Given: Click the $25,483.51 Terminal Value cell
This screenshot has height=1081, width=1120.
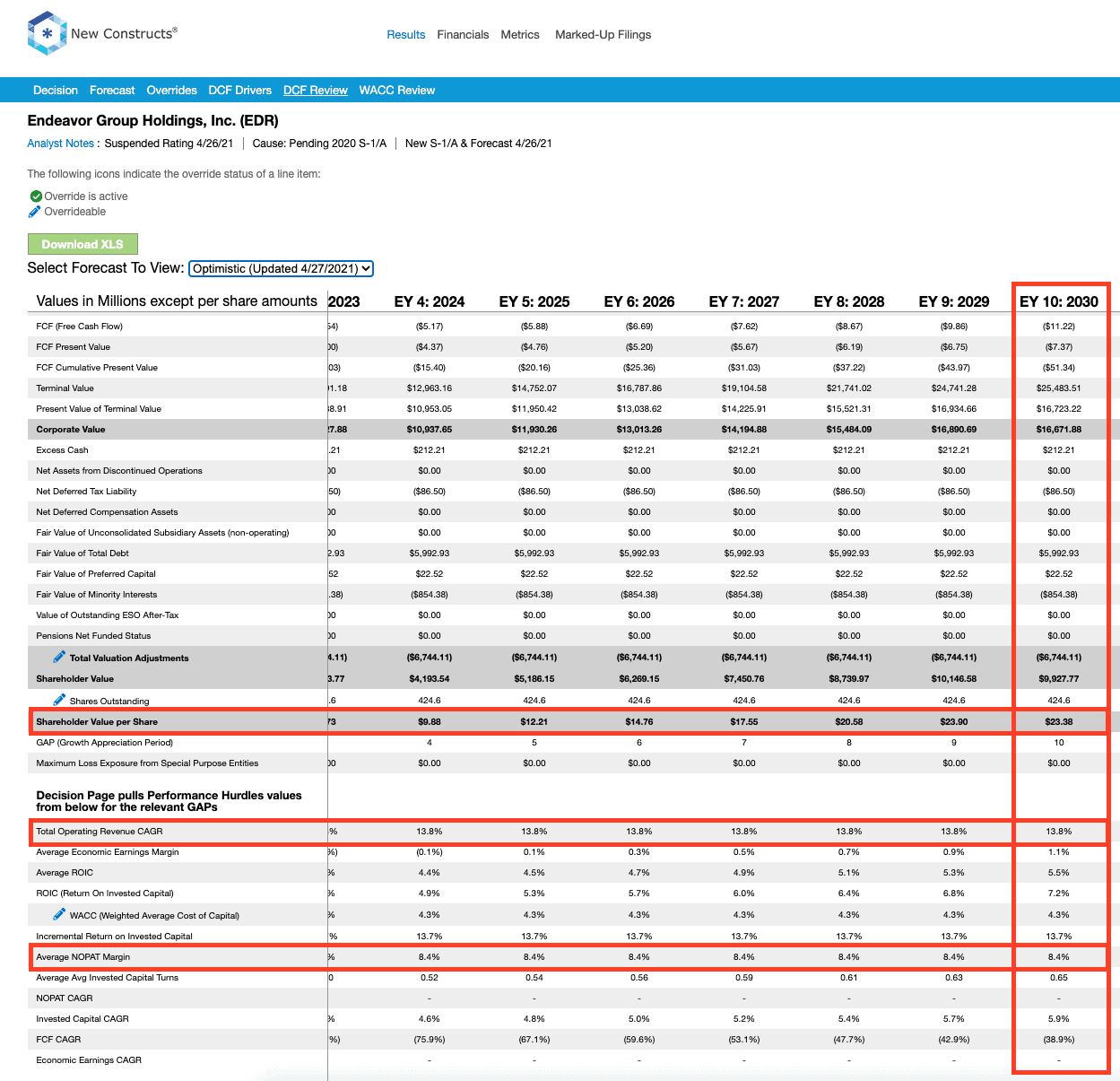Looking at the screenshot, I should click(x=1059, y=388).
